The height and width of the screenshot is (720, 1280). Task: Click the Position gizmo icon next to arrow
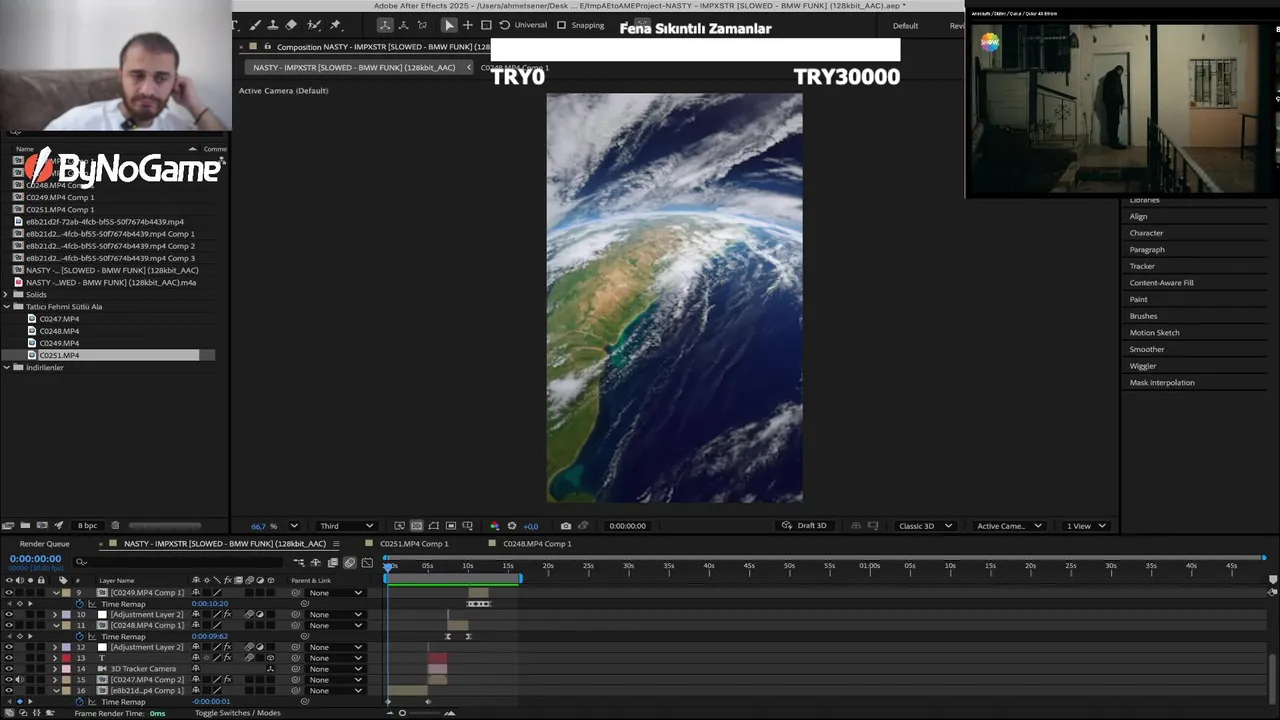[x=468, y=25]
